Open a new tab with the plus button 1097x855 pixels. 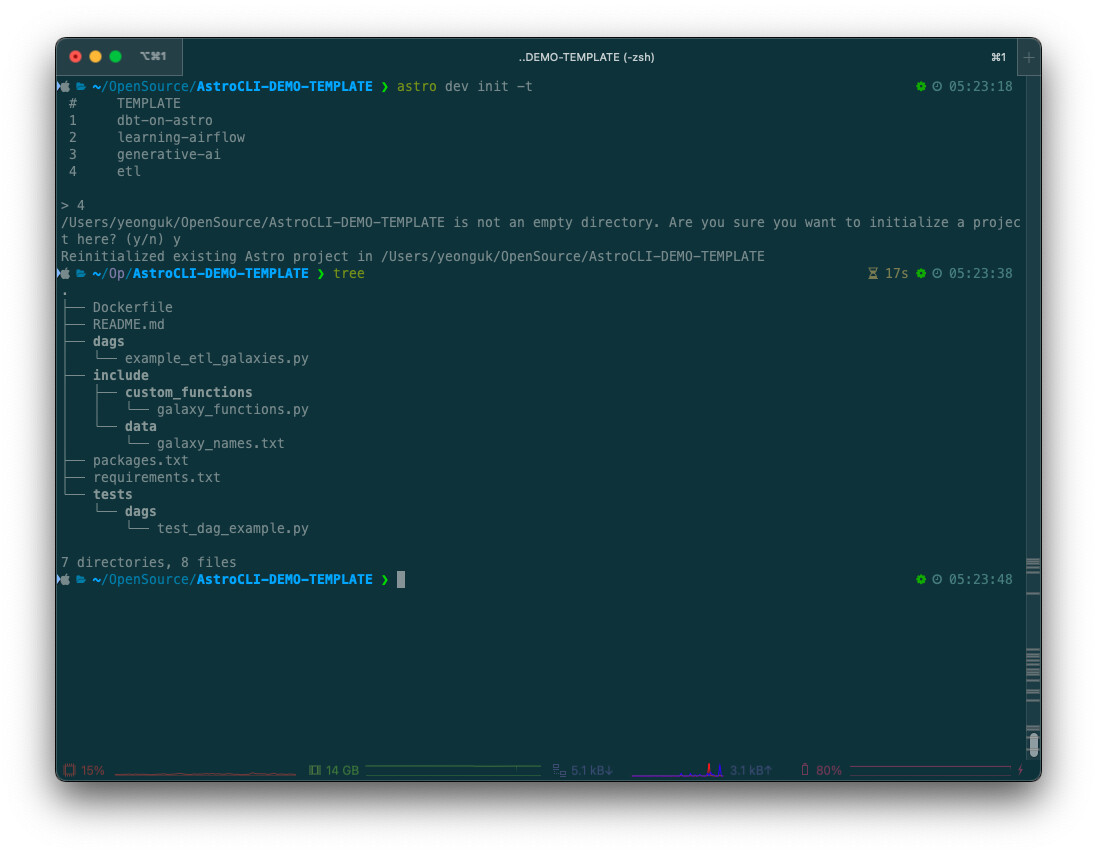point(1028,57)
